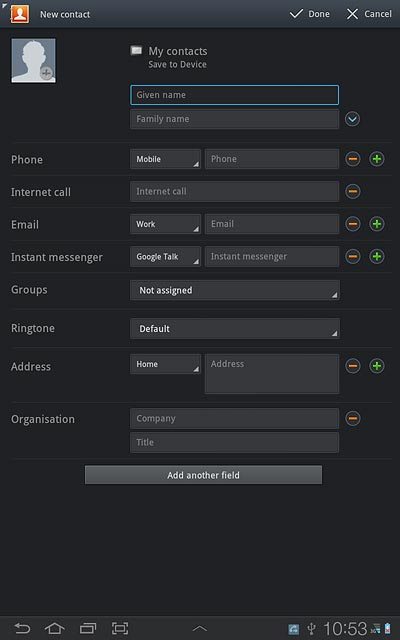Open the Mobile phone type dropdown
Screen dimensions: 400x640
point(165,159)
